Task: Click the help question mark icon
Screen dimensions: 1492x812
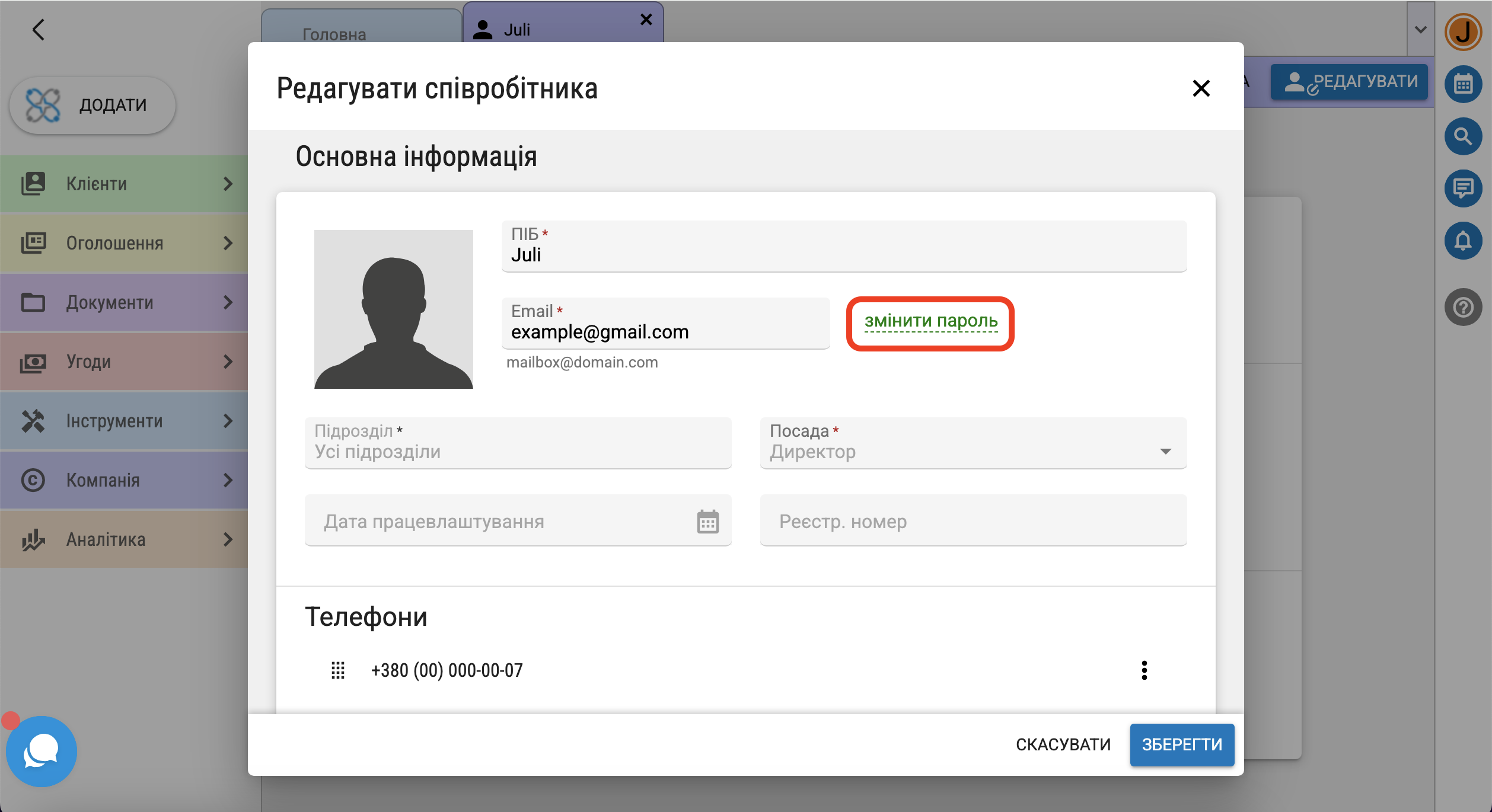Action: coord(1463,307)
